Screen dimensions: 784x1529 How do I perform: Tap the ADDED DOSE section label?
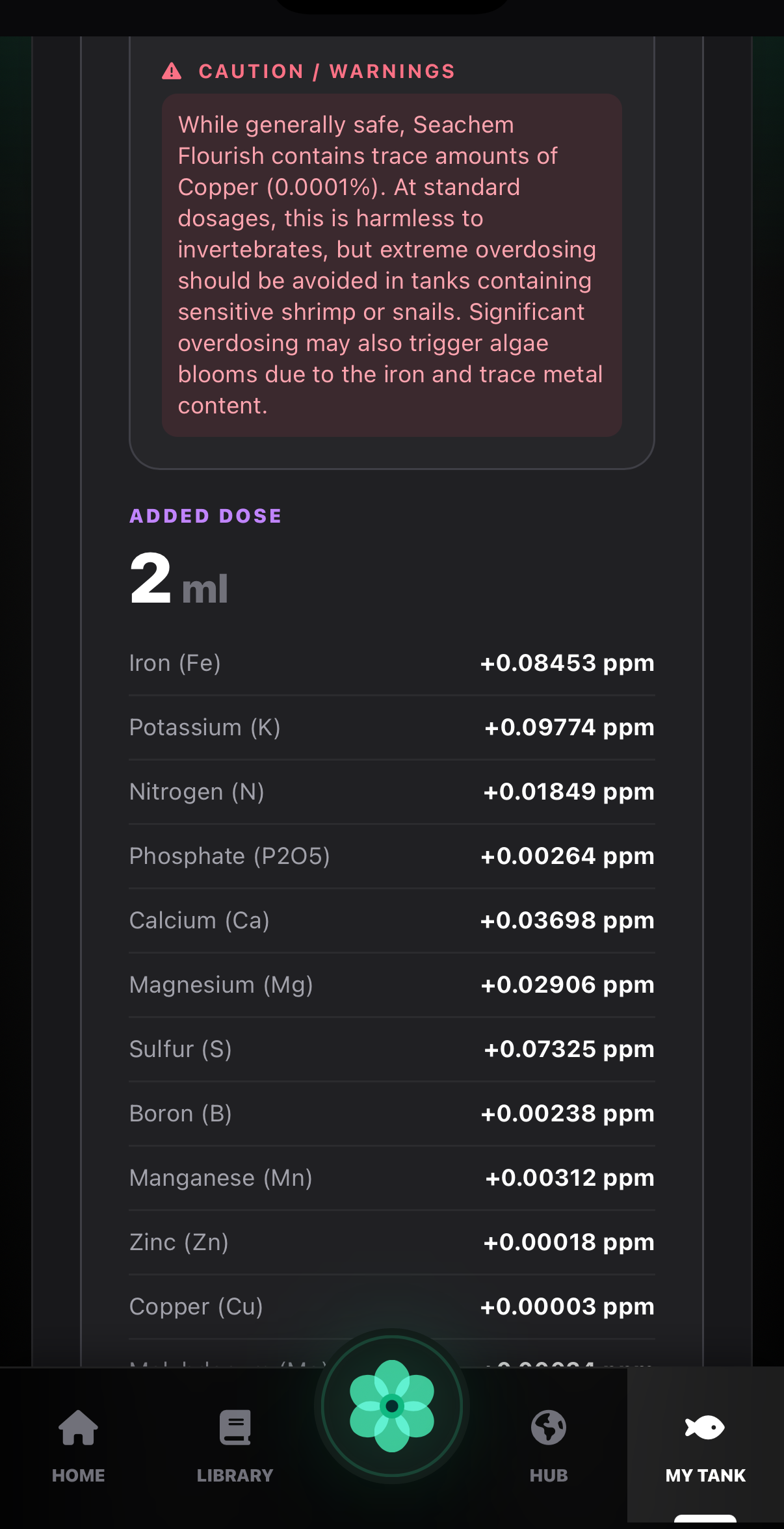tap(205, 516)
